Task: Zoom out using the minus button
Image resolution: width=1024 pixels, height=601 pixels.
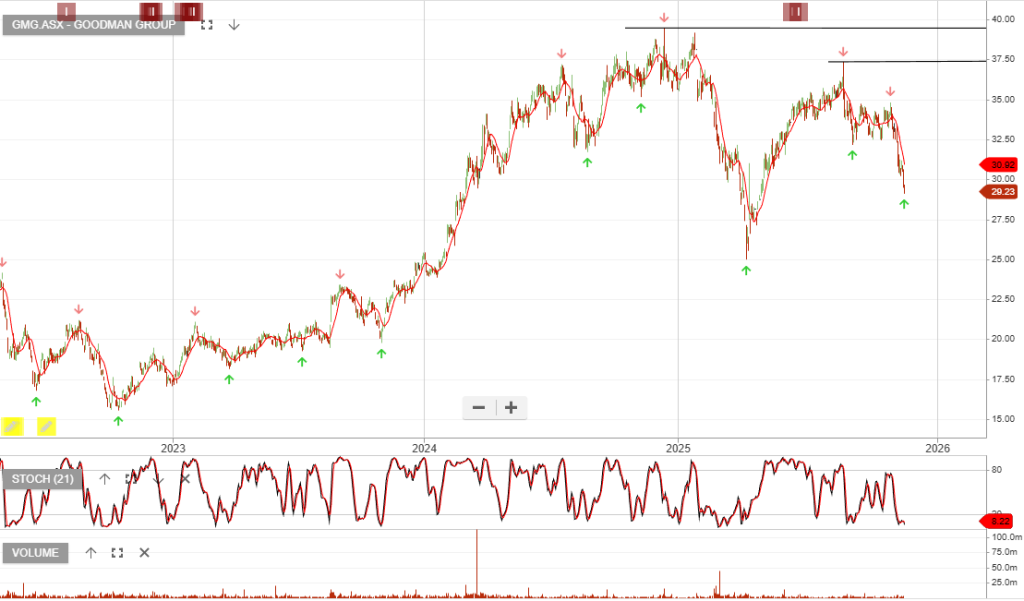Action: (x=479, y=407)
